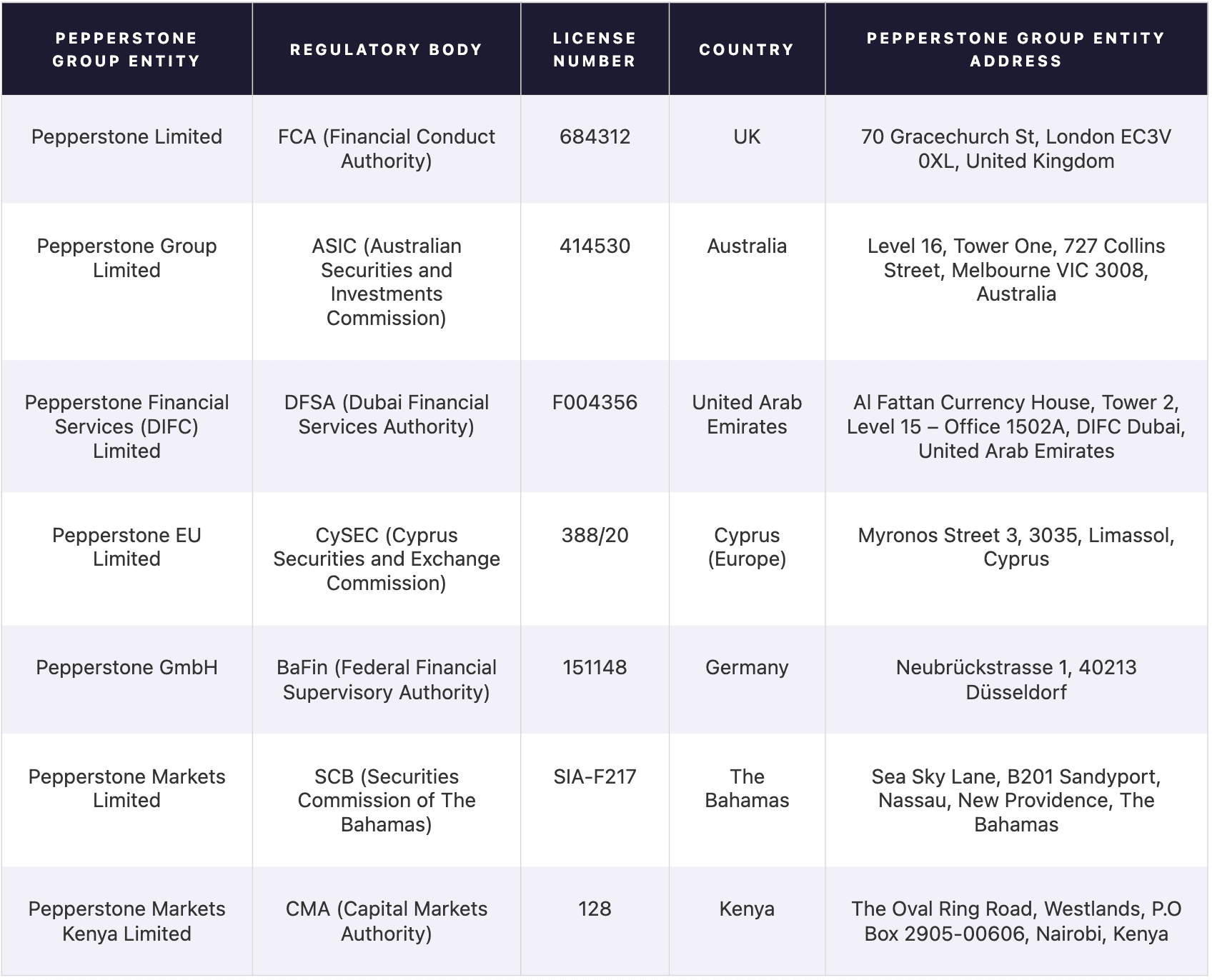
Task: Select the Pepperstone GmbH entity cell
Action: [126, 680]
